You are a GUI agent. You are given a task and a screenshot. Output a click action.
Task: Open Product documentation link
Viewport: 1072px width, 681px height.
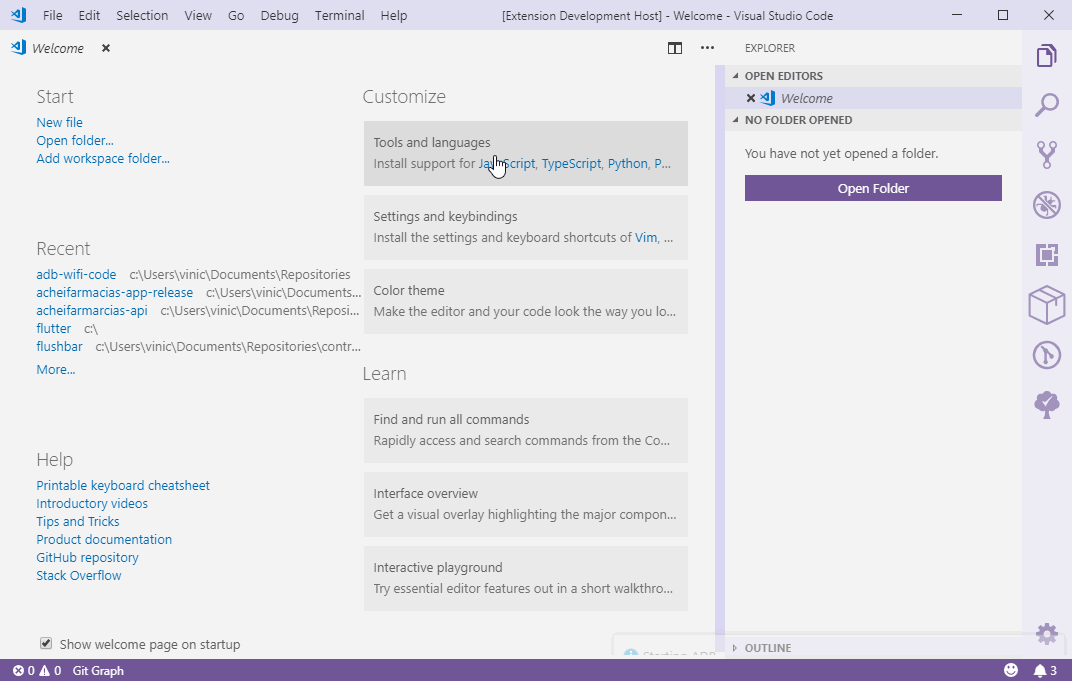(x=104, y=539)
